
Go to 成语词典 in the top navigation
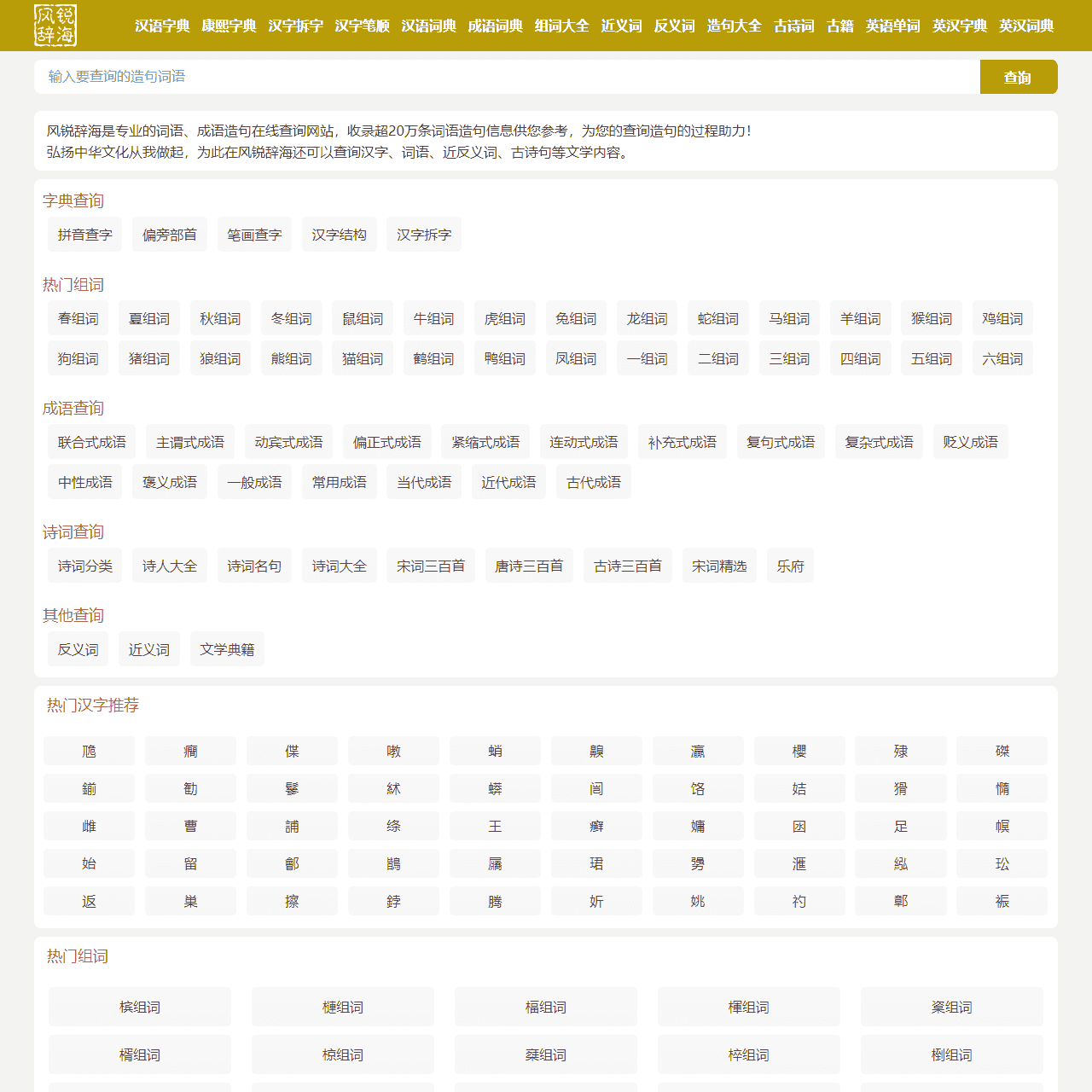[495, 26]
